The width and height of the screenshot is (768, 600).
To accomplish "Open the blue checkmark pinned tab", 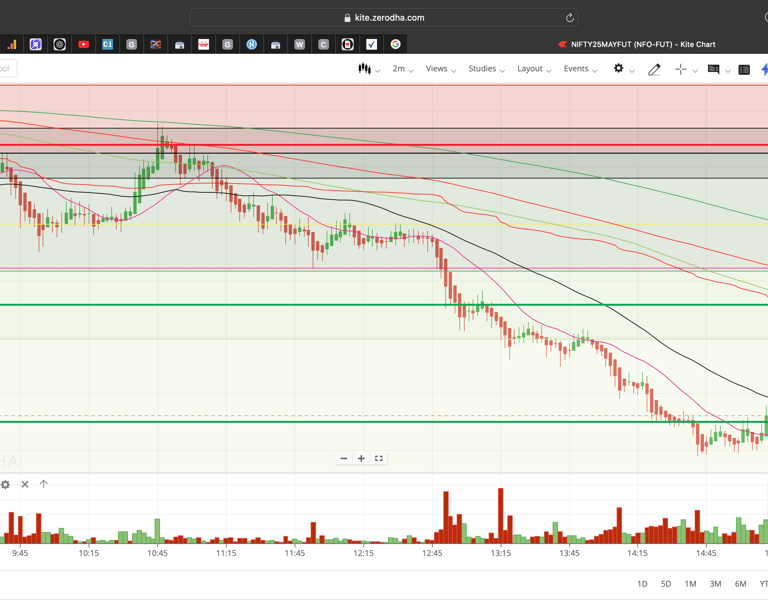I will click(371, 45).
